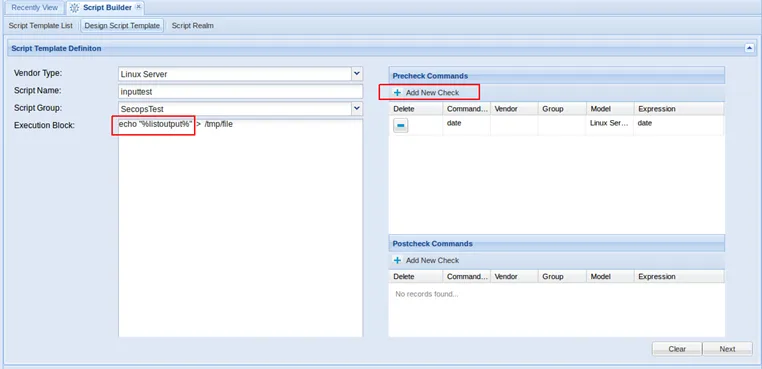The height and width of the screenshot is (369, 762).
Task: Click inside the Execution Block text area
Action: (241, 228)
